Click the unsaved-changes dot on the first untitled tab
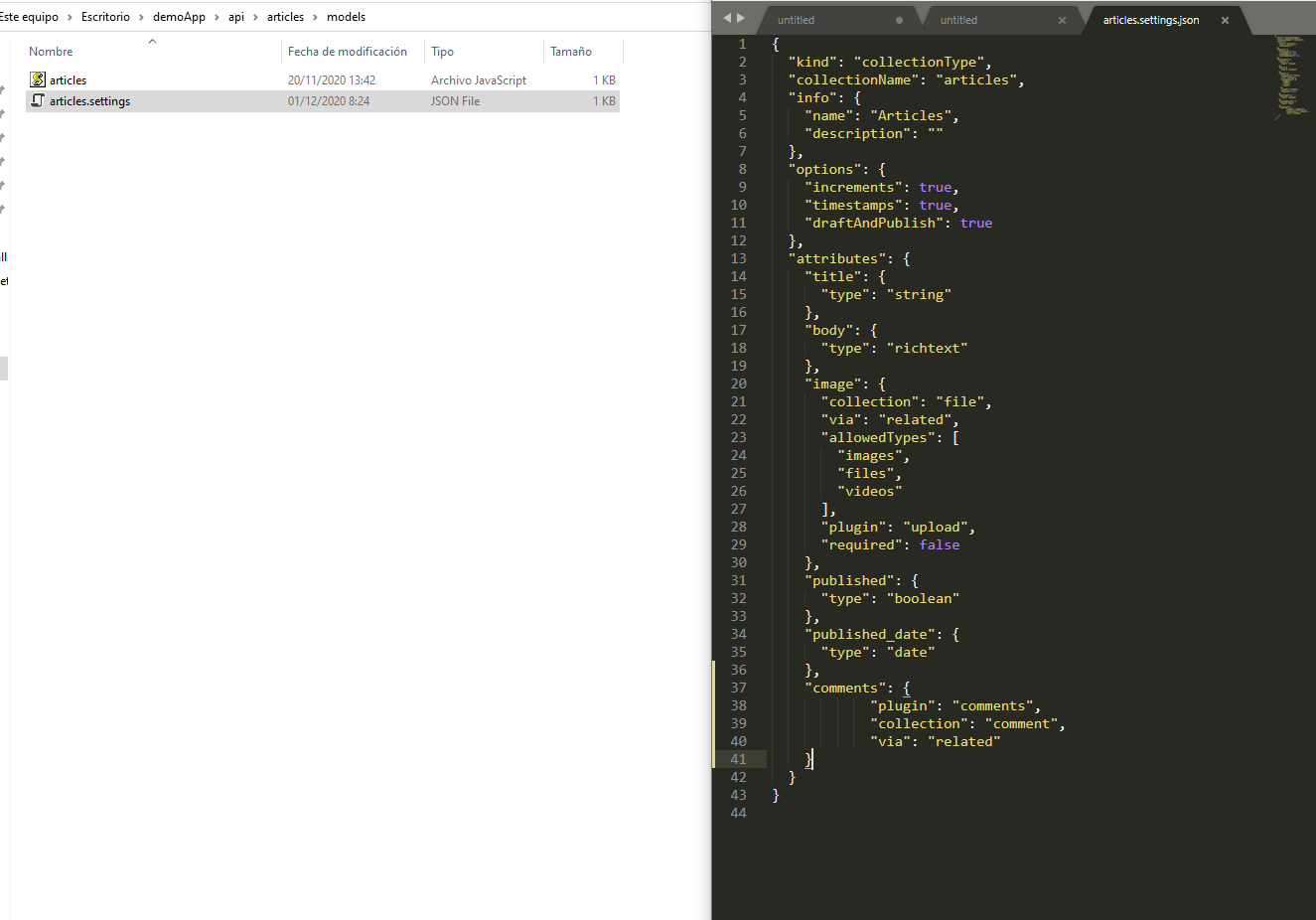The image size is (1316, 920). (899, 19)
